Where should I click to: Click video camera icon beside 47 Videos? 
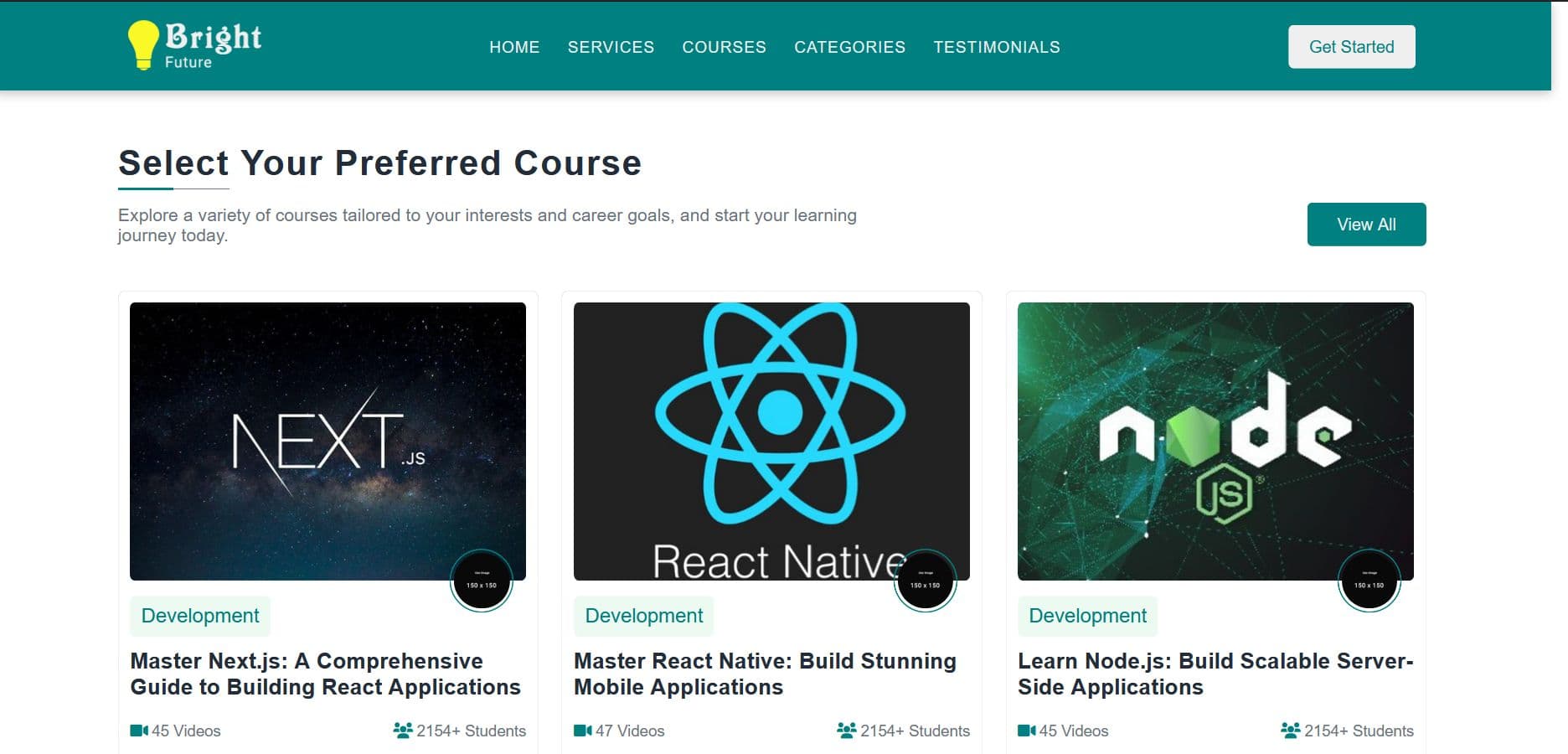point(583,731)
